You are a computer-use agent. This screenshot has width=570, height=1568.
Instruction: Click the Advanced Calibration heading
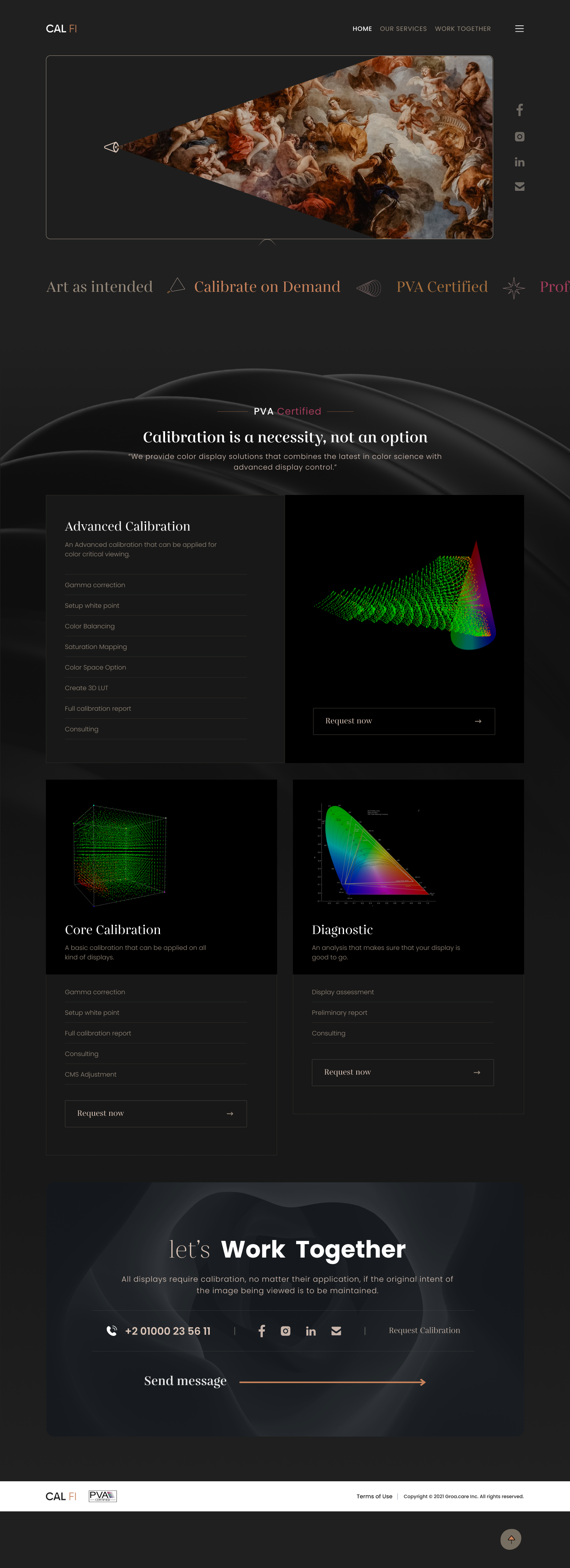[128, 526]
